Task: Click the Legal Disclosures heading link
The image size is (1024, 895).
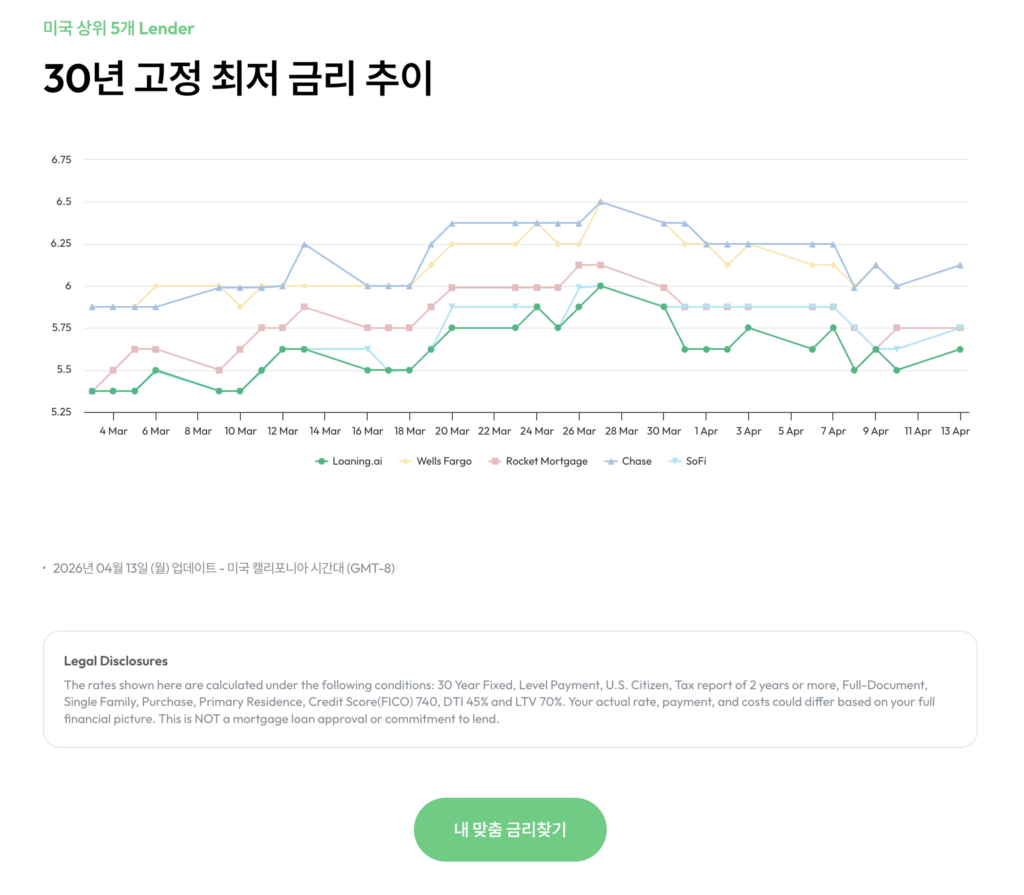Action: coord(115,661)
